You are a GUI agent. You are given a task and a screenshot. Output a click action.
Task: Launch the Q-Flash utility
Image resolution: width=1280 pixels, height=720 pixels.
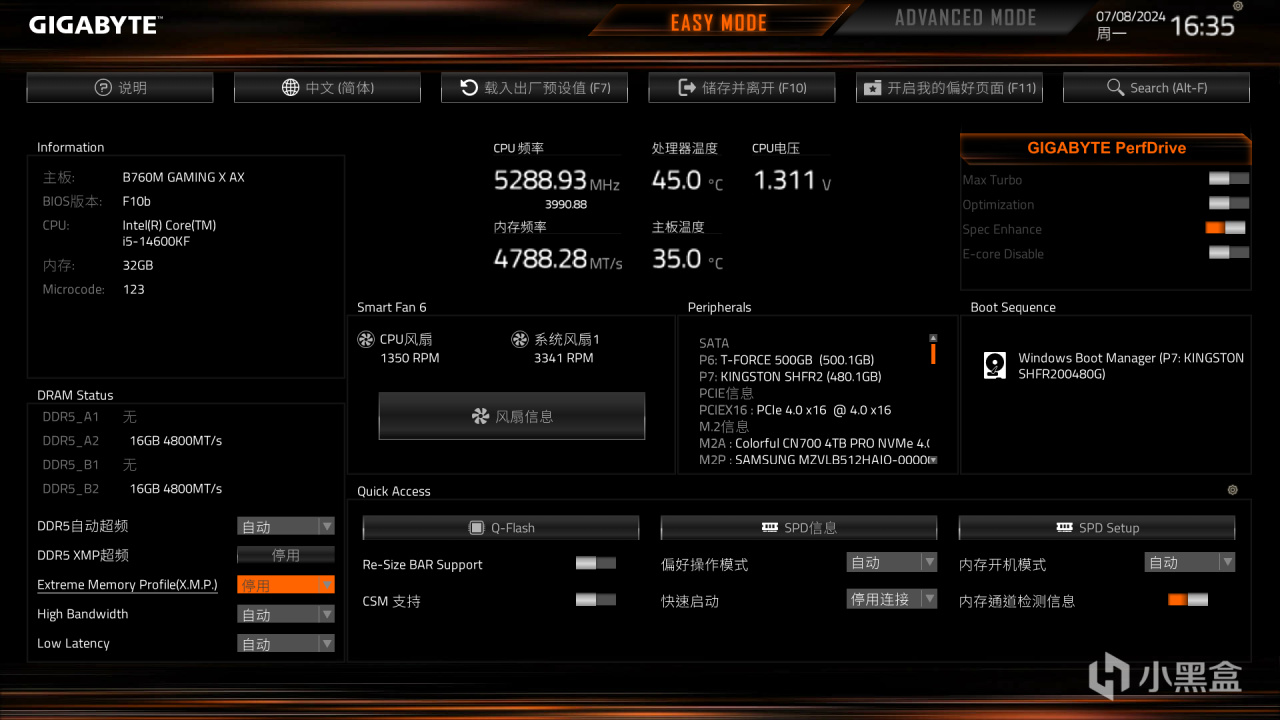coord(501,528)
